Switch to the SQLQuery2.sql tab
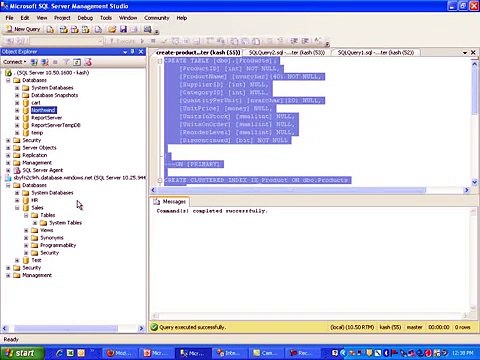 [287, 53]
